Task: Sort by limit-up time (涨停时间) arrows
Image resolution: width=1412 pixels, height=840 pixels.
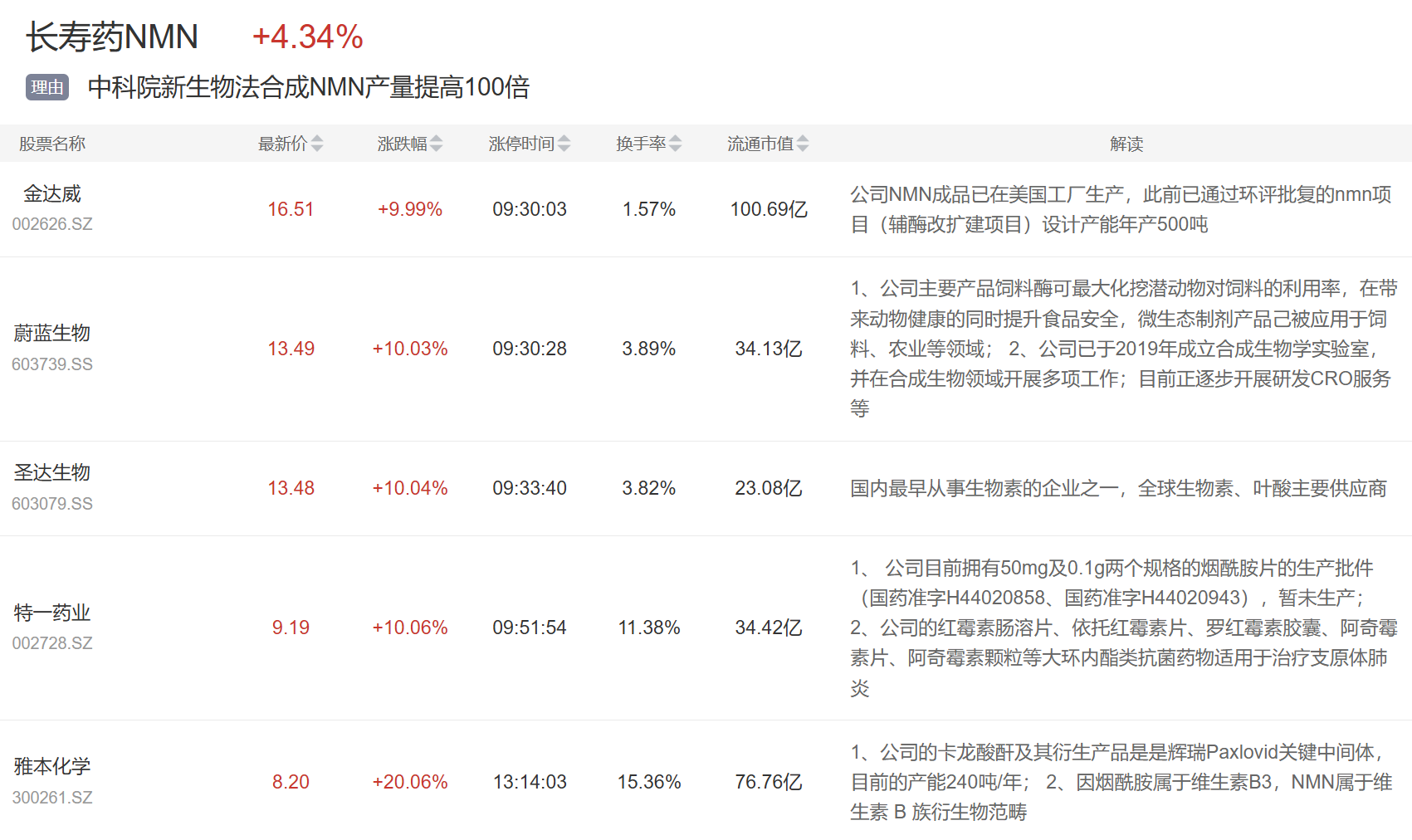Action: (564, 144)
